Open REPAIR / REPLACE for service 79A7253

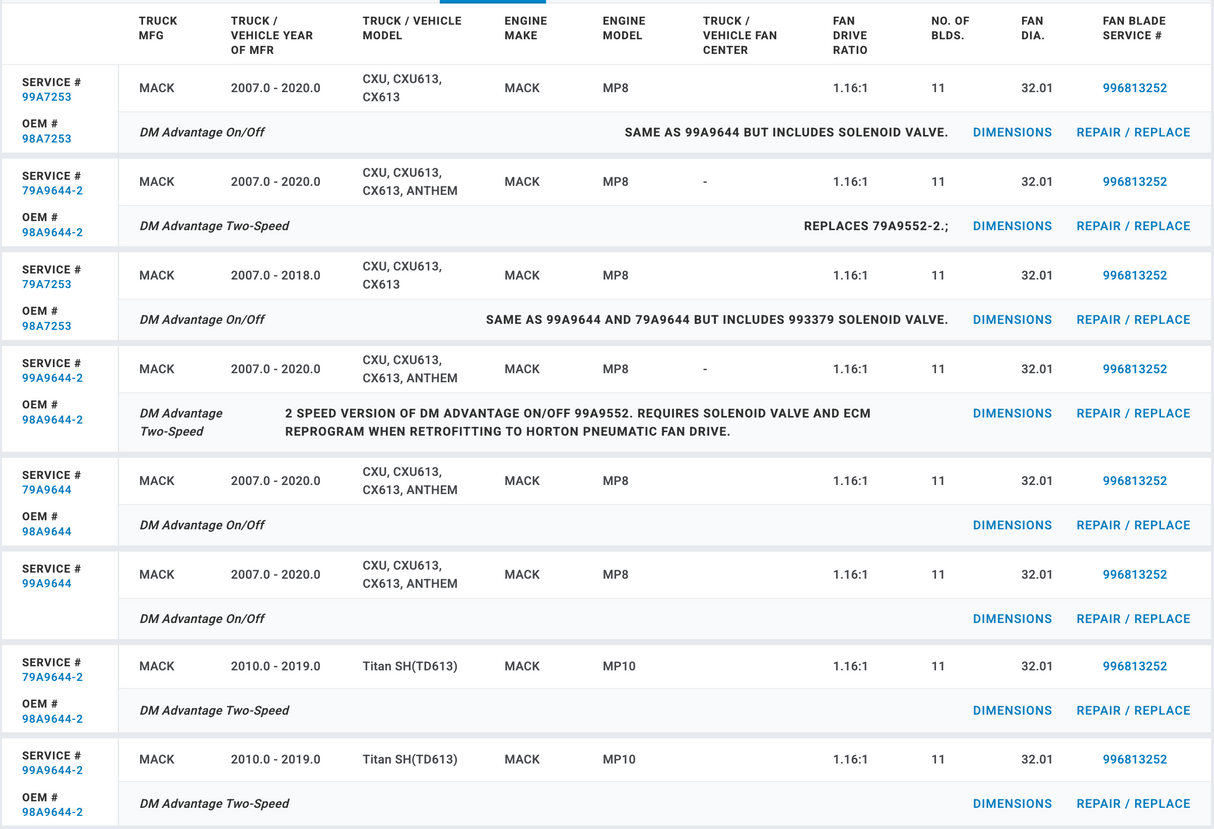coord(1133,320)
